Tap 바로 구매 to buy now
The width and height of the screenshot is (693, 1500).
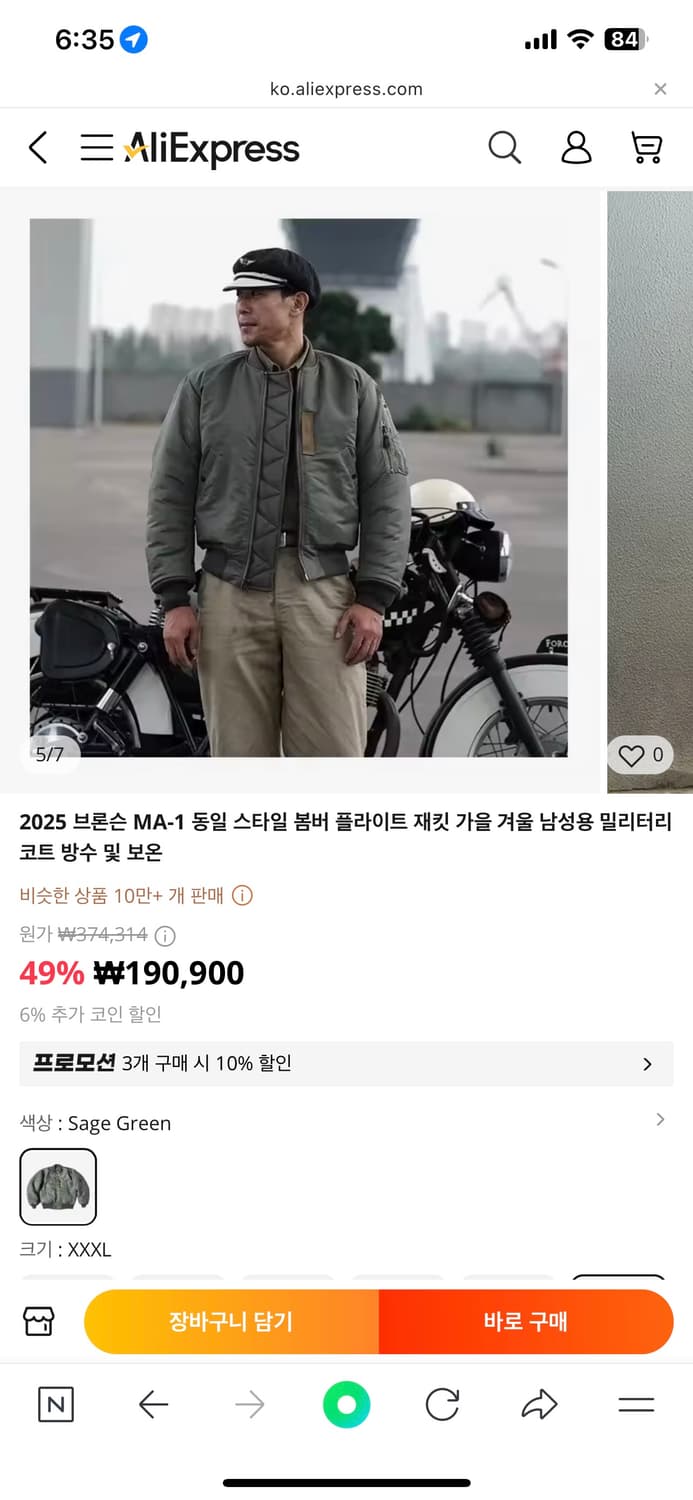[527, 1321]
